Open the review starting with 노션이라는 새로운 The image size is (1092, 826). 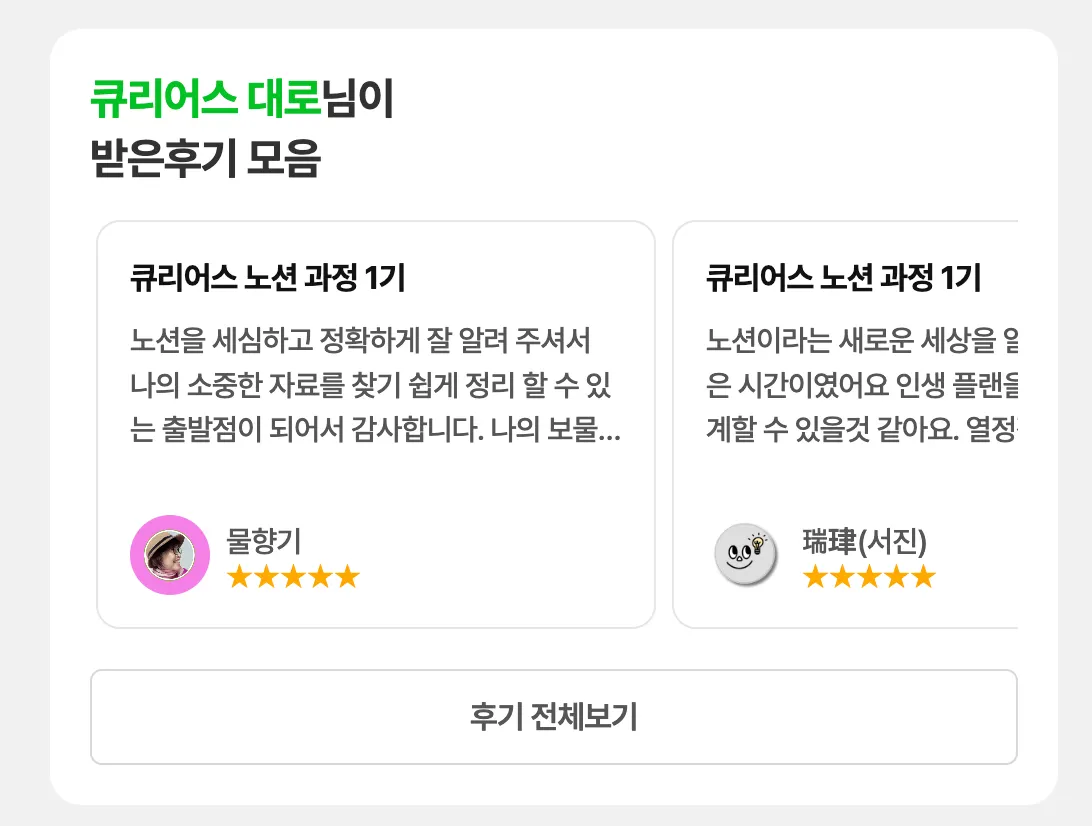tap(861, 385)
